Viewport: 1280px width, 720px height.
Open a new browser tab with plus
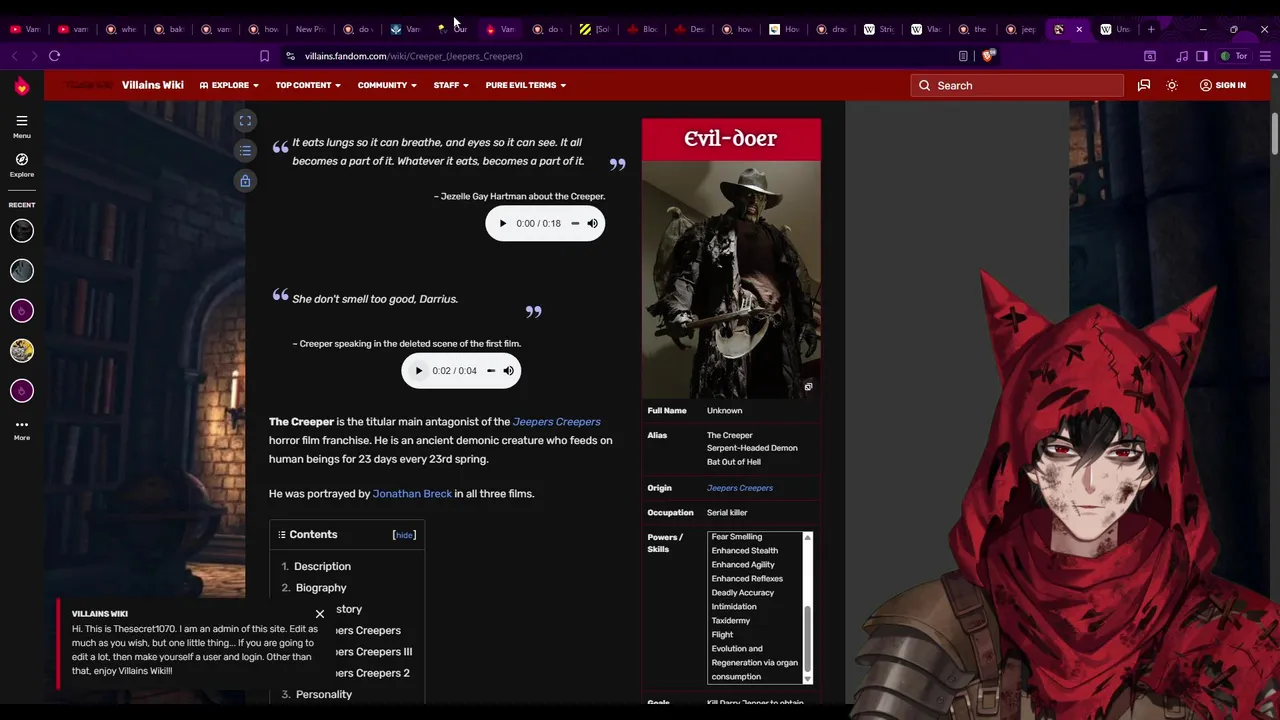click(1151, 29)
